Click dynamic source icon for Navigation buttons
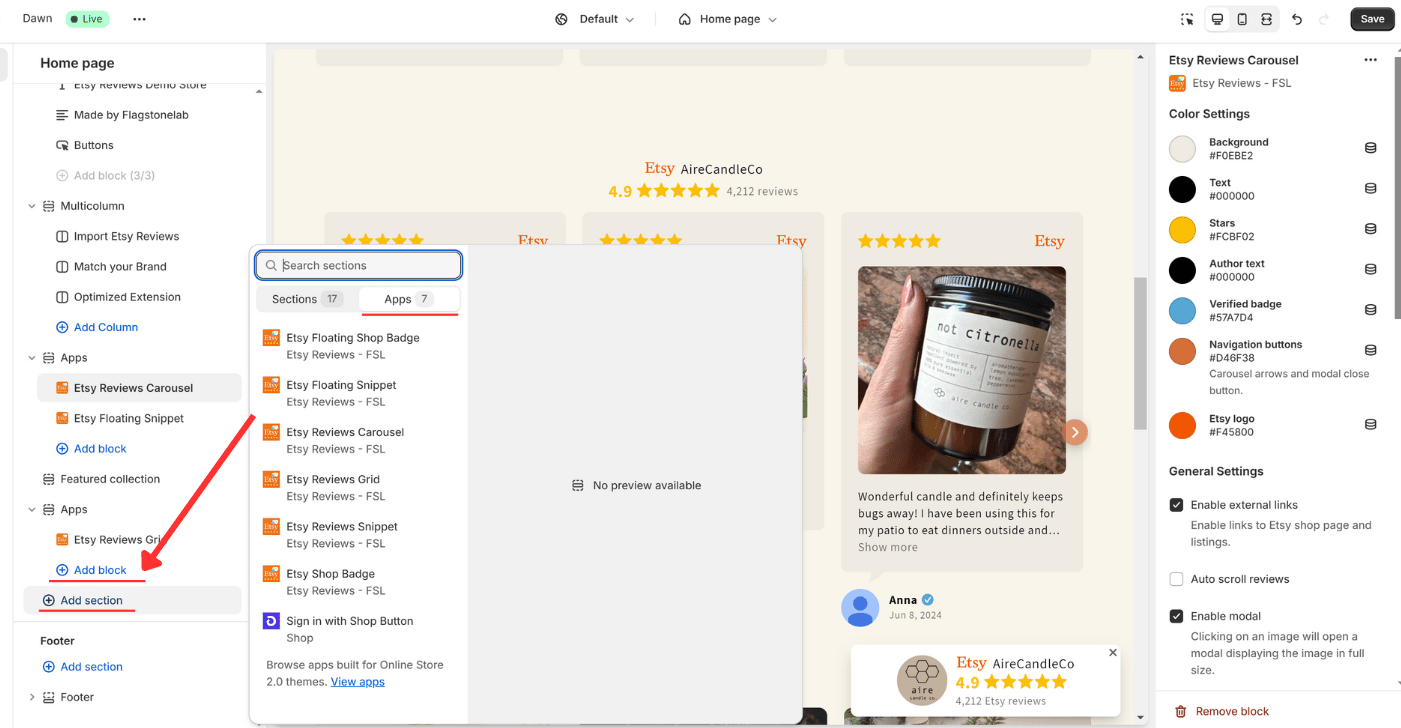The image size is (1401, 728). coord(1370,350)
